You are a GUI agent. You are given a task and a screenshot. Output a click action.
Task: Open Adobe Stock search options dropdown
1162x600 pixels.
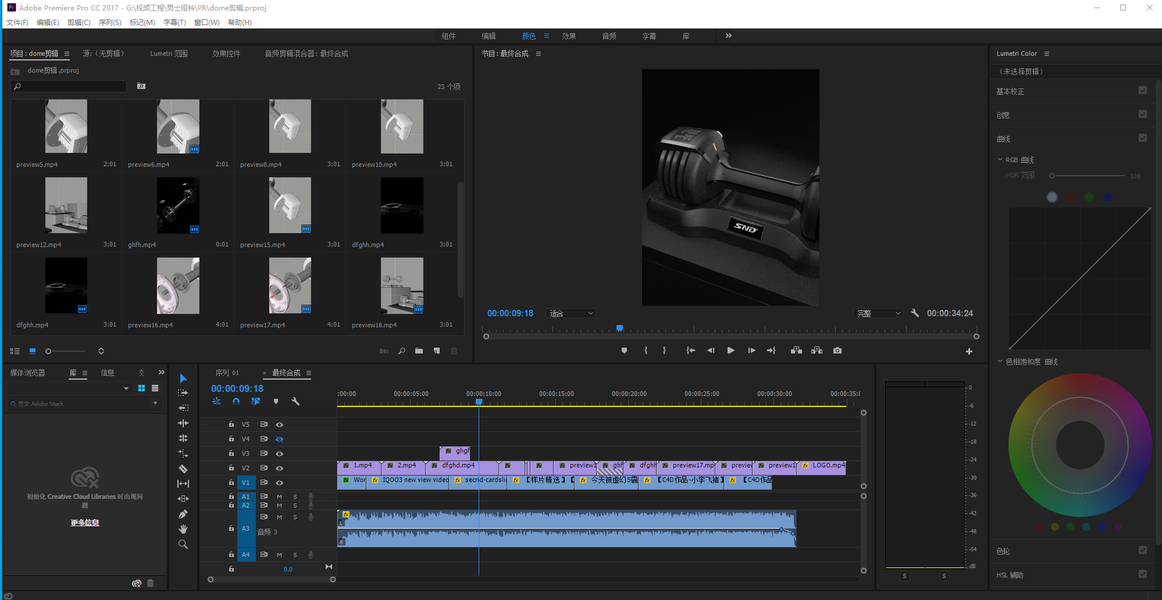tap(155, 404)
